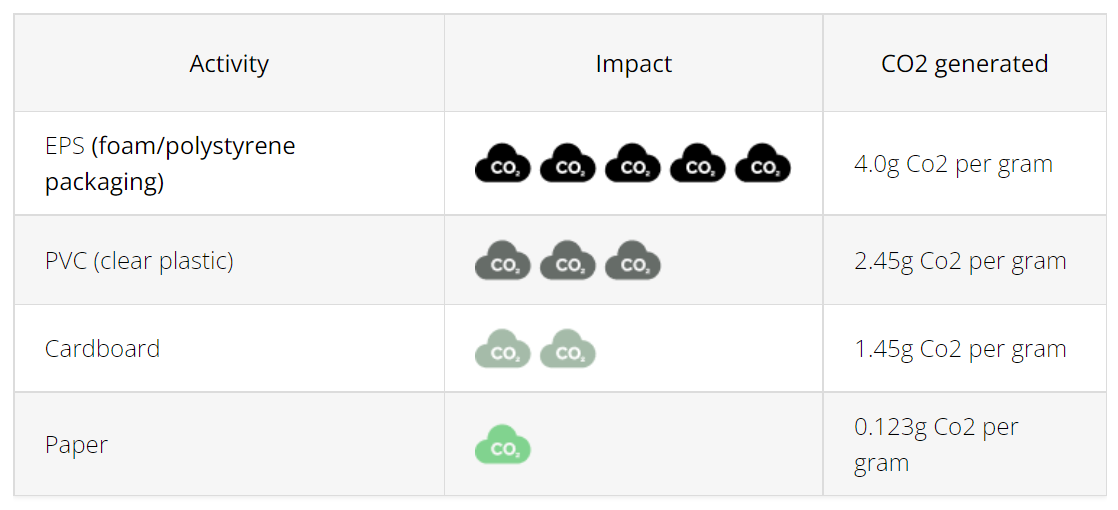
Task: Click the first gray CO2 cloud in PVC row
Action: [x=503, y=260]
